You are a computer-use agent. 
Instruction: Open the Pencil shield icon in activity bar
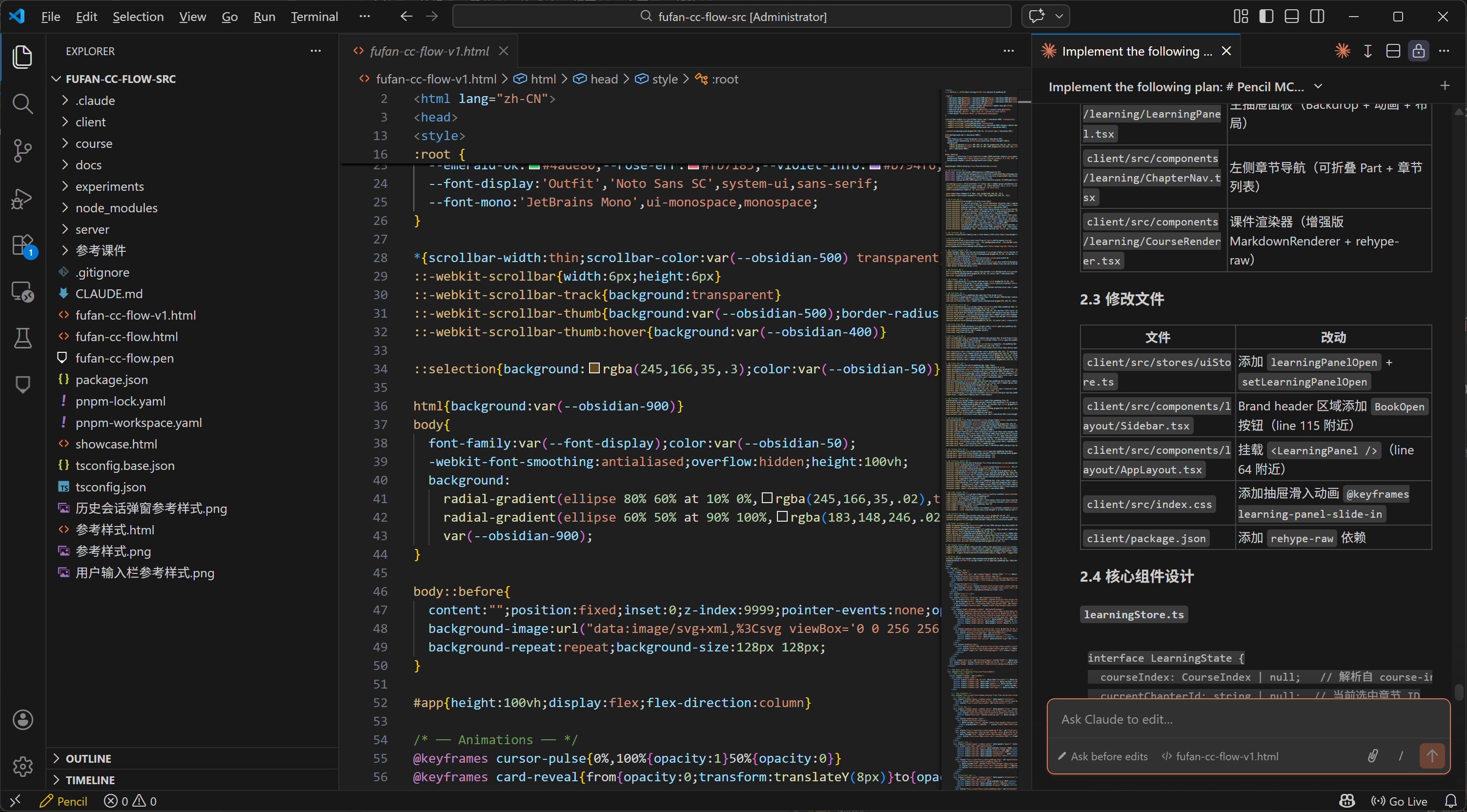[22, 385]
